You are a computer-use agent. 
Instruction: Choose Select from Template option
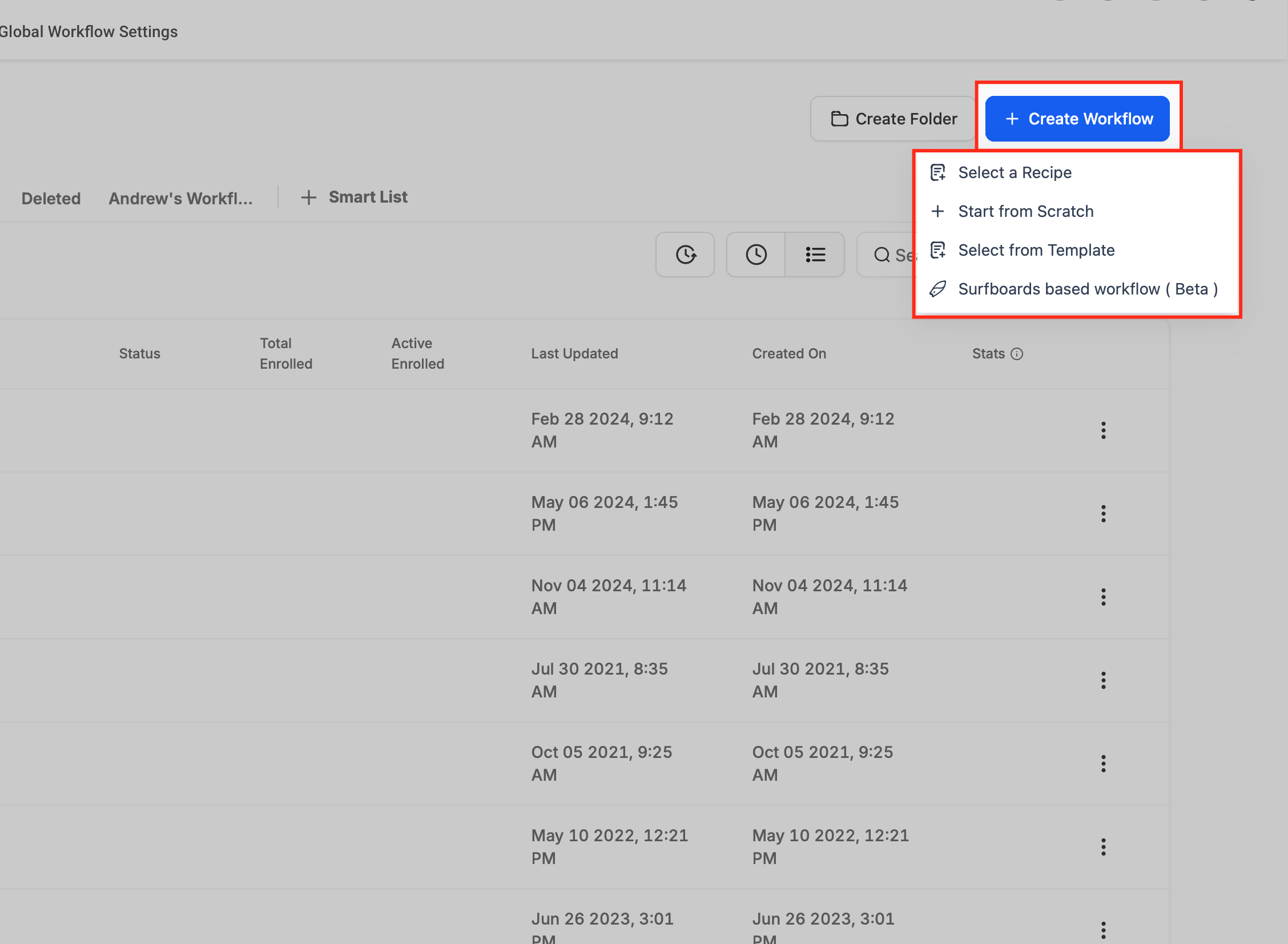pyautogui.click(x=1036, y=251)
